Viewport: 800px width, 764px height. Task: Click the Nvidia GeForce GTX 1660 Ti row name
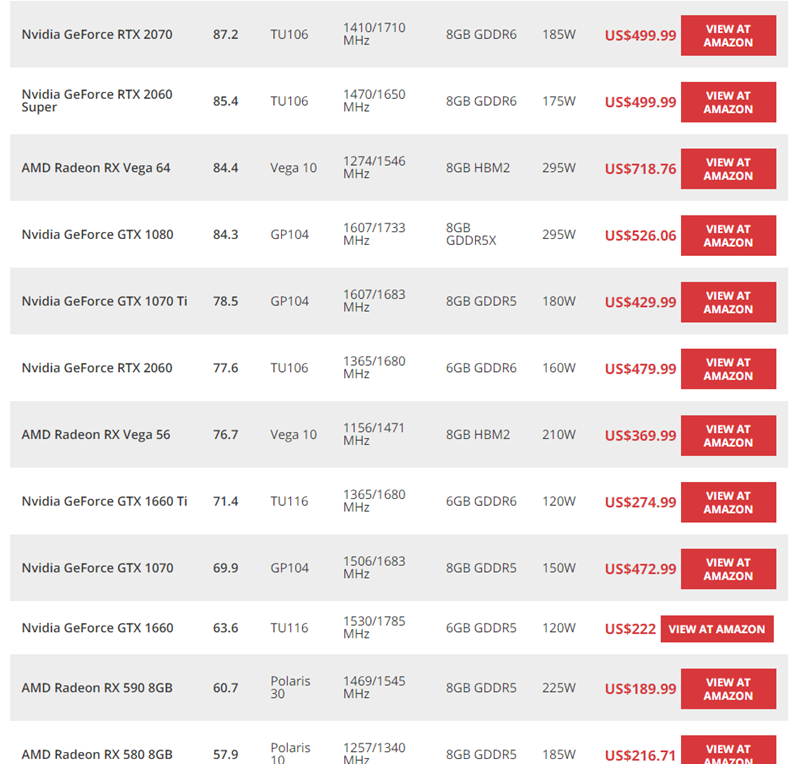(104, 501)
